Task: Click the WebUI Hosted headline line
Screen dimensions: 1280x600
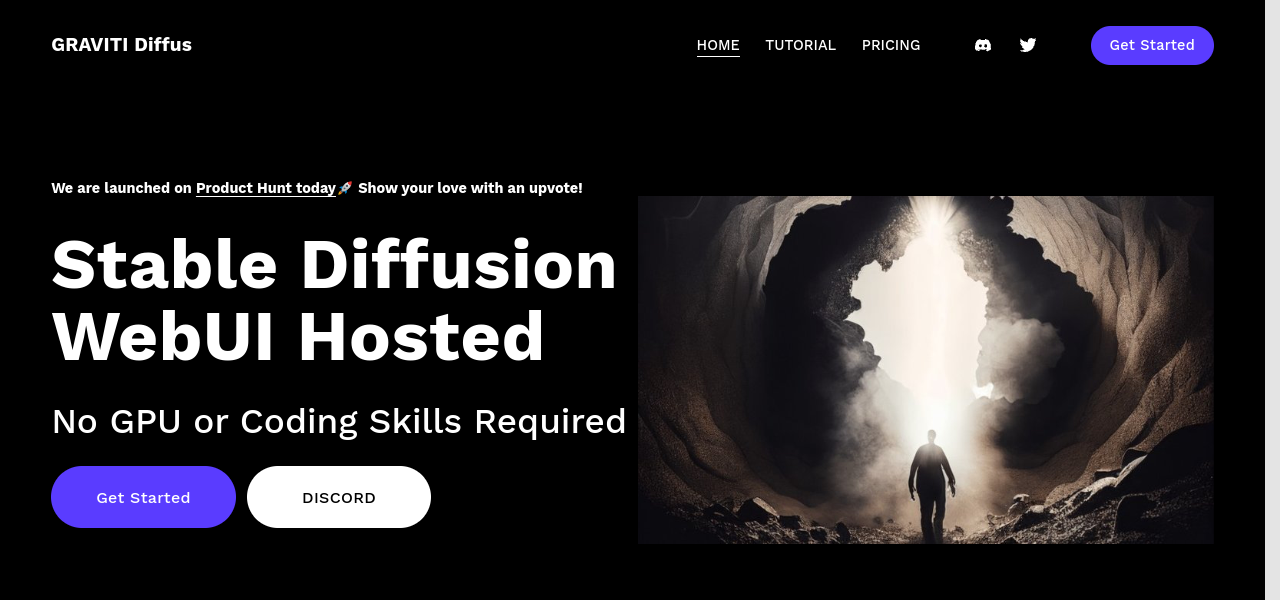Action: point(298,337)
